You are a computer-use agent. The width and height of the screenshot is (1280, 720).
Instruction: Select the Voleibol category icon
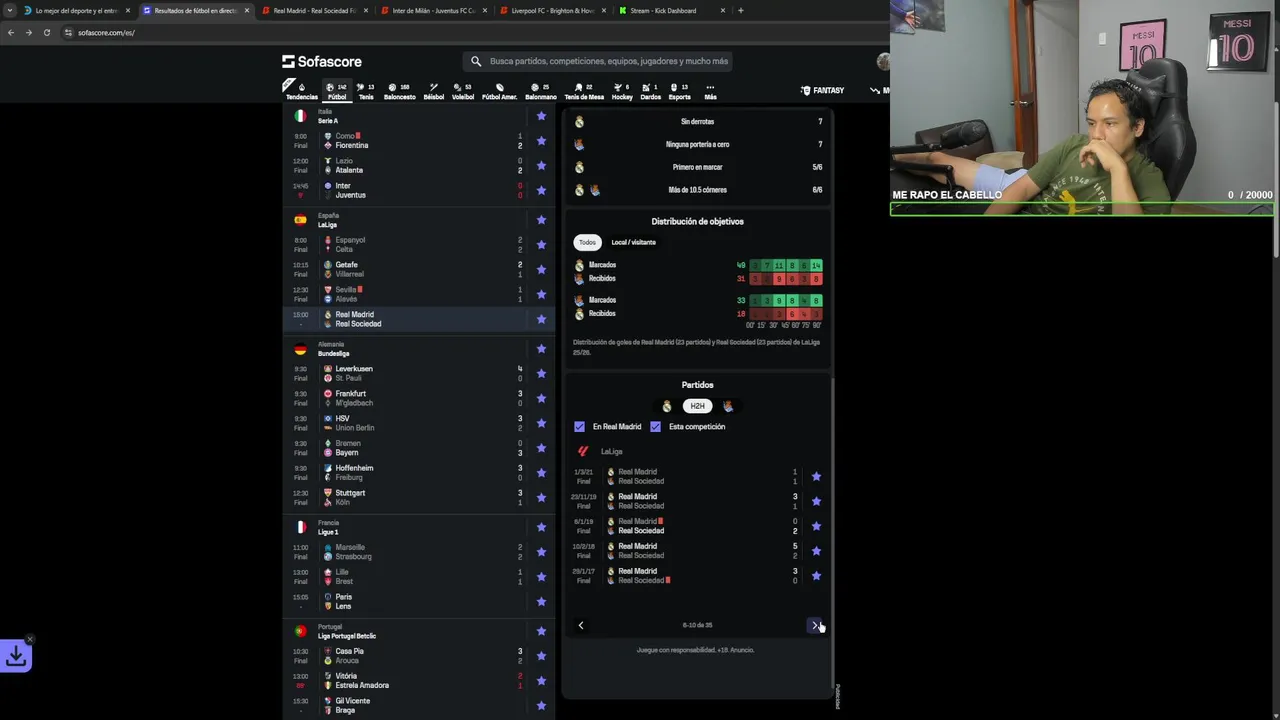[463, 91]
